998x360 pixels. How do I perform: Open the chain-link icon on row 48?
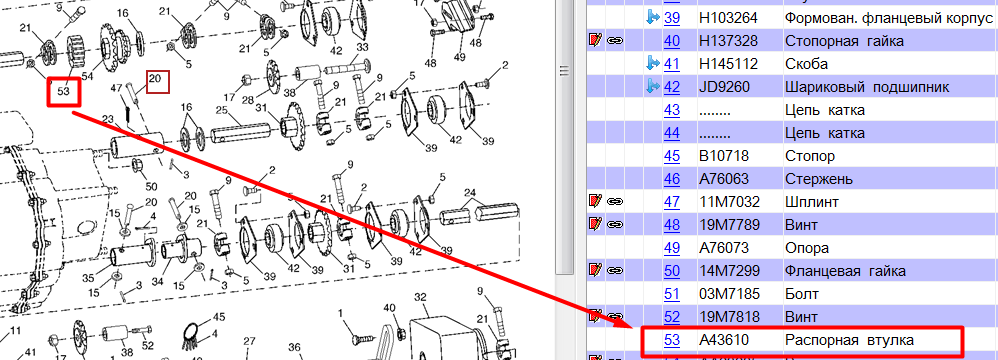click(x=615, y=225)
